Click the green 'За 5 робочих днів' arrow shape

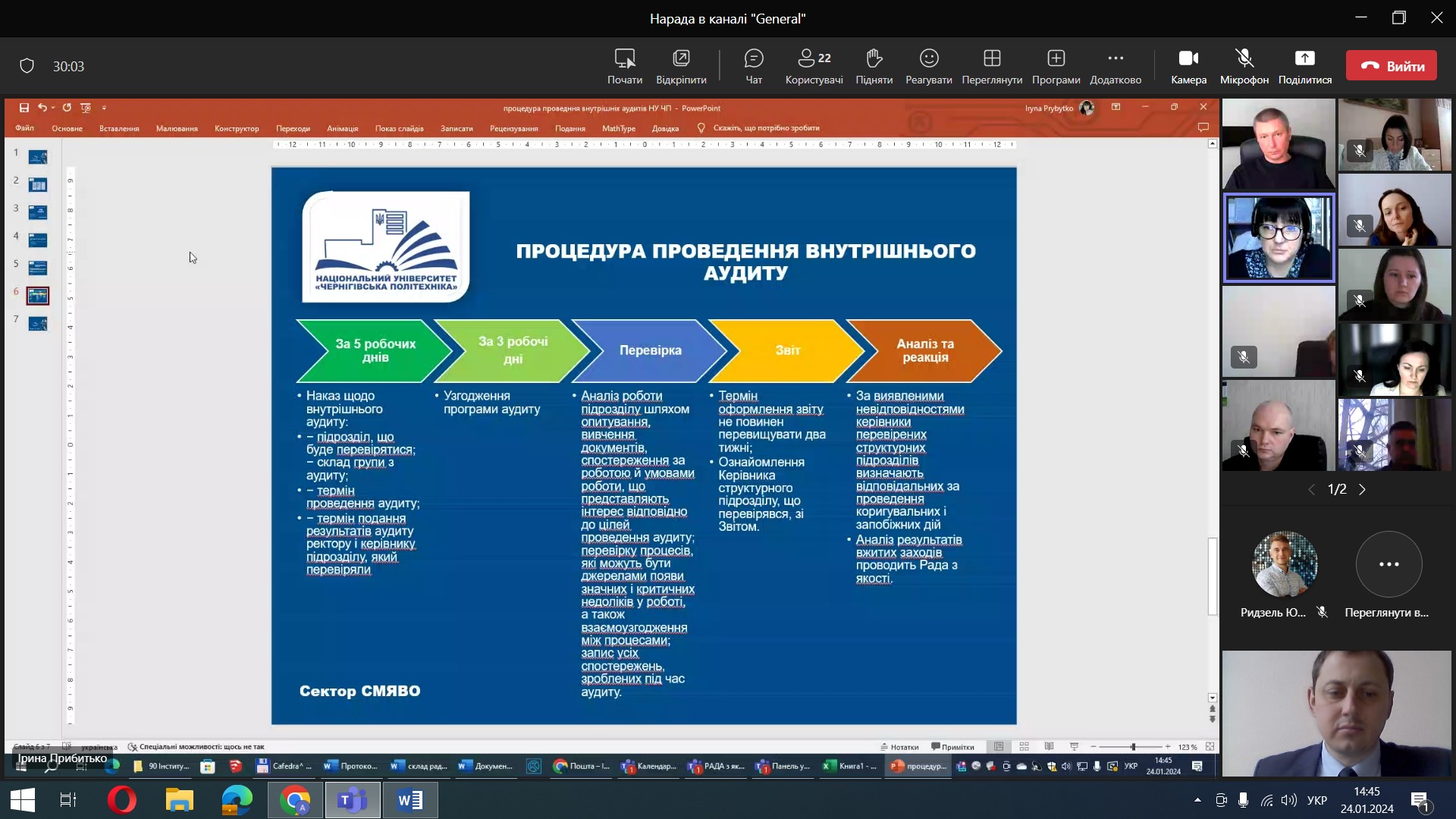pyautogui.click(x=375, y=350)
